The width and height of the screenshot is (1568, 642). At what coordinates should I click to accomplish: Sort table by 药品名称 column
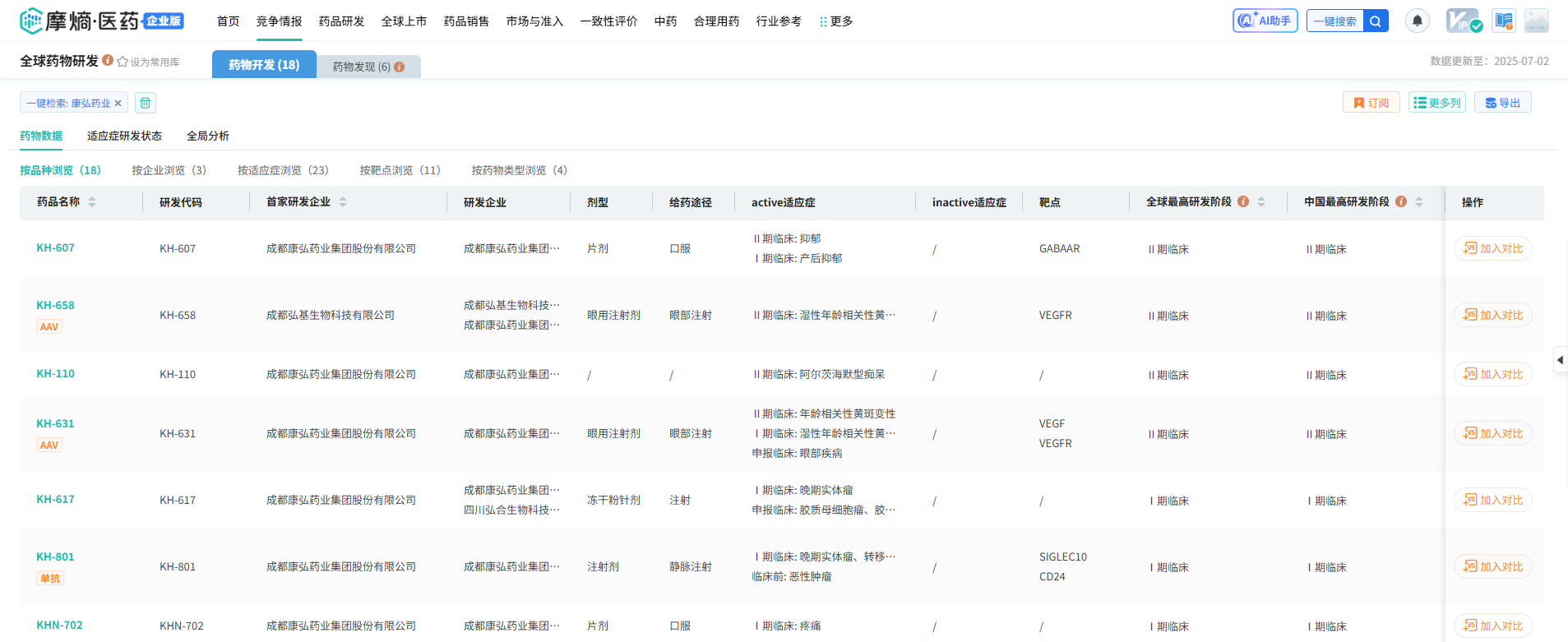pos(92,201)
